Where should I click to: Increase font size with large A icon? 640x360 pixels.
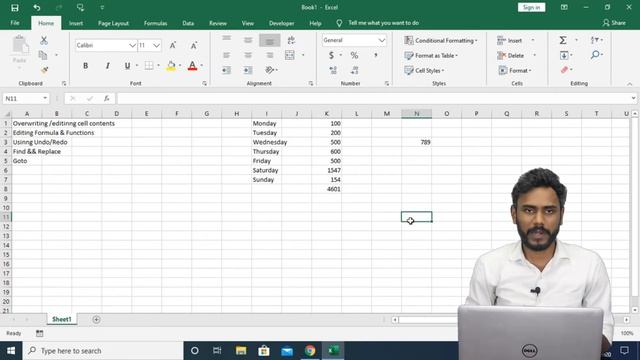173,45
